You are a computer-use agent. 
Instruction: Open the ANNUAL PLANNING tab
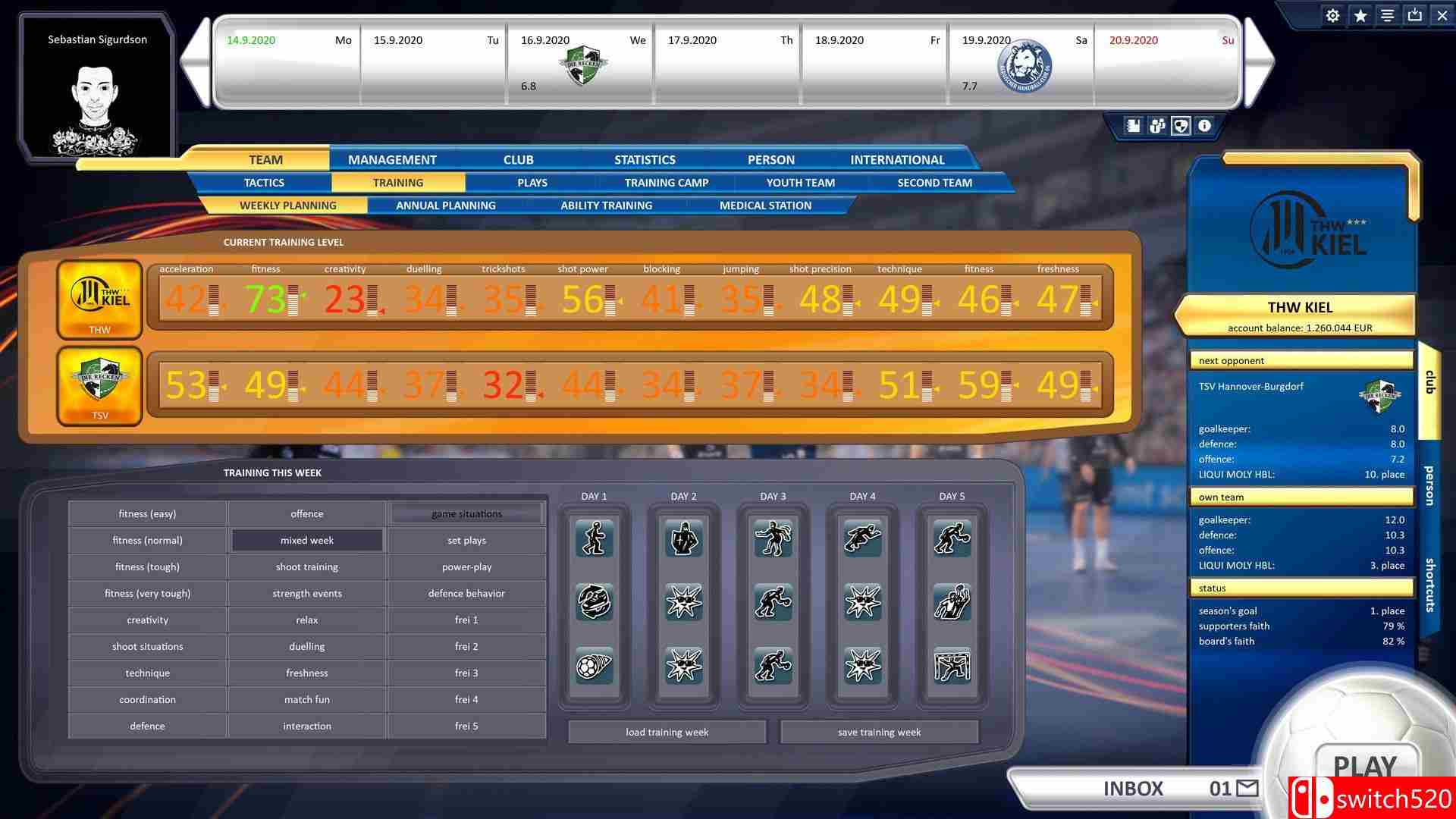point(445,205)
